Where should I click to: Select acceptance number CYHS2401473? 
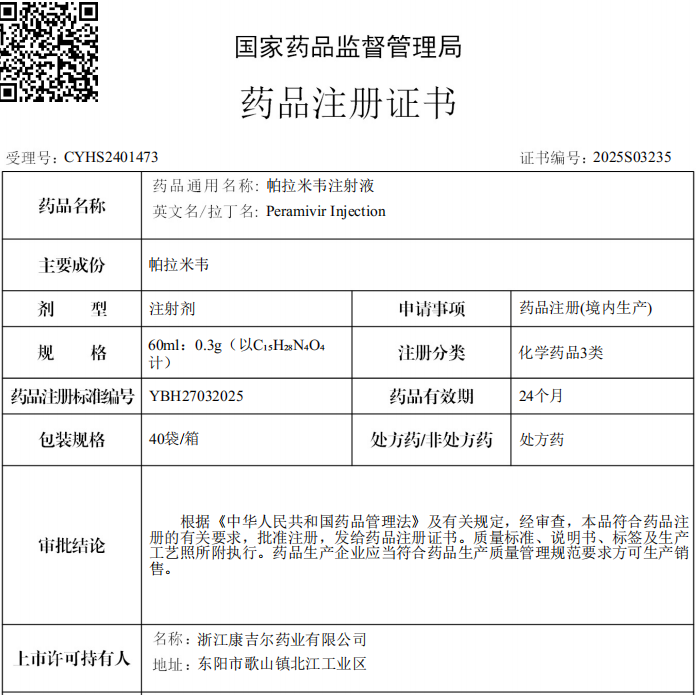tap(111, 157)
